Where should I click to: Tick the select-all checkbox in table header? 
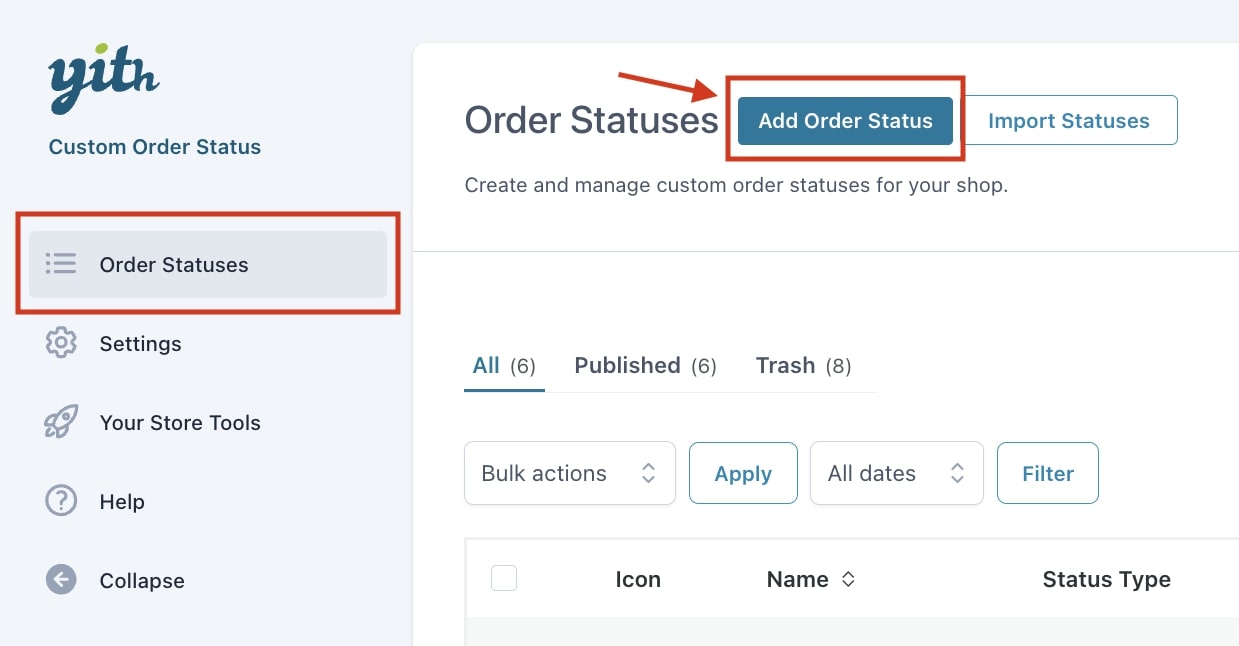504,578
